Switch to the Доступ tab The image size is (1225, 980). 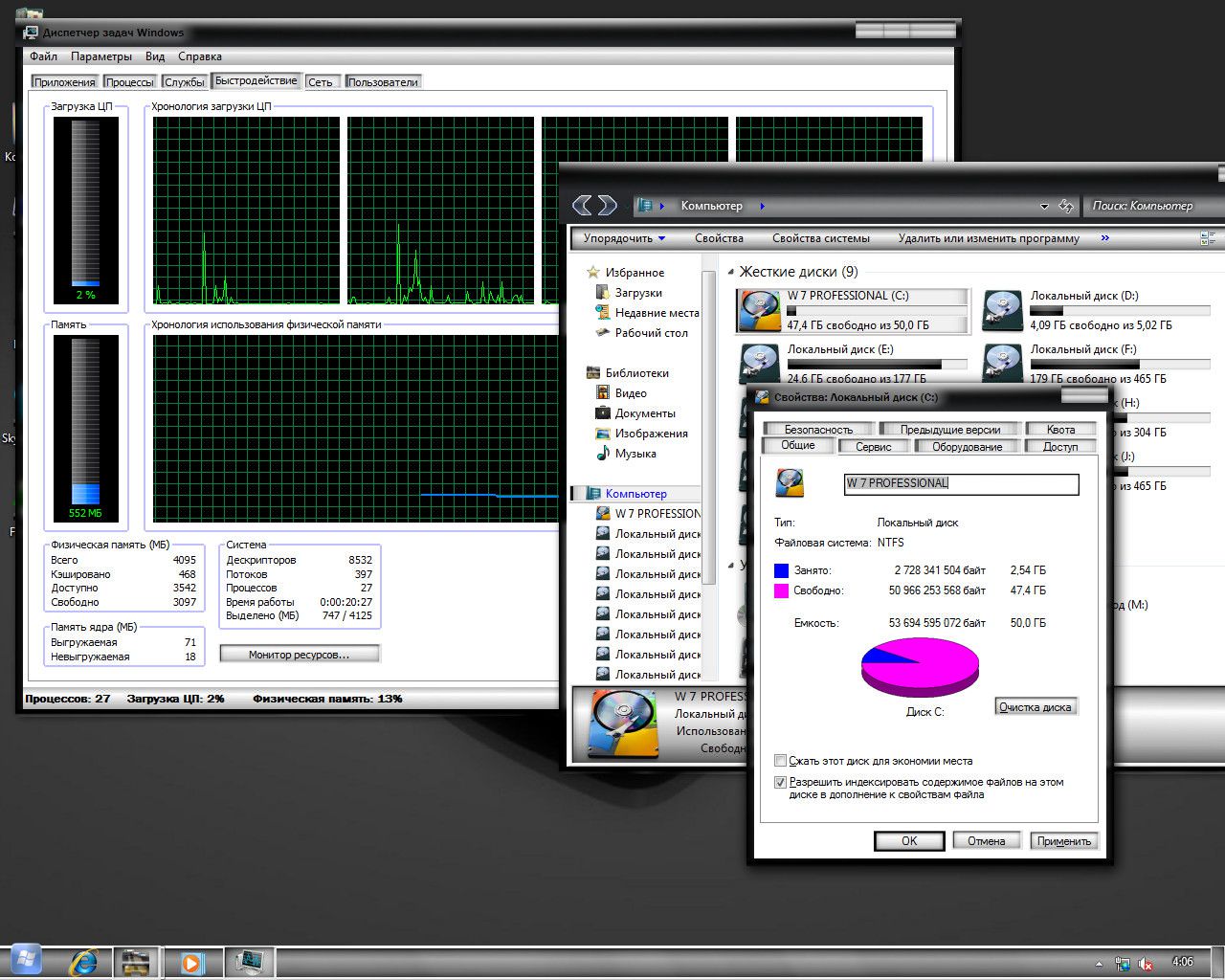pos(1060,447)
